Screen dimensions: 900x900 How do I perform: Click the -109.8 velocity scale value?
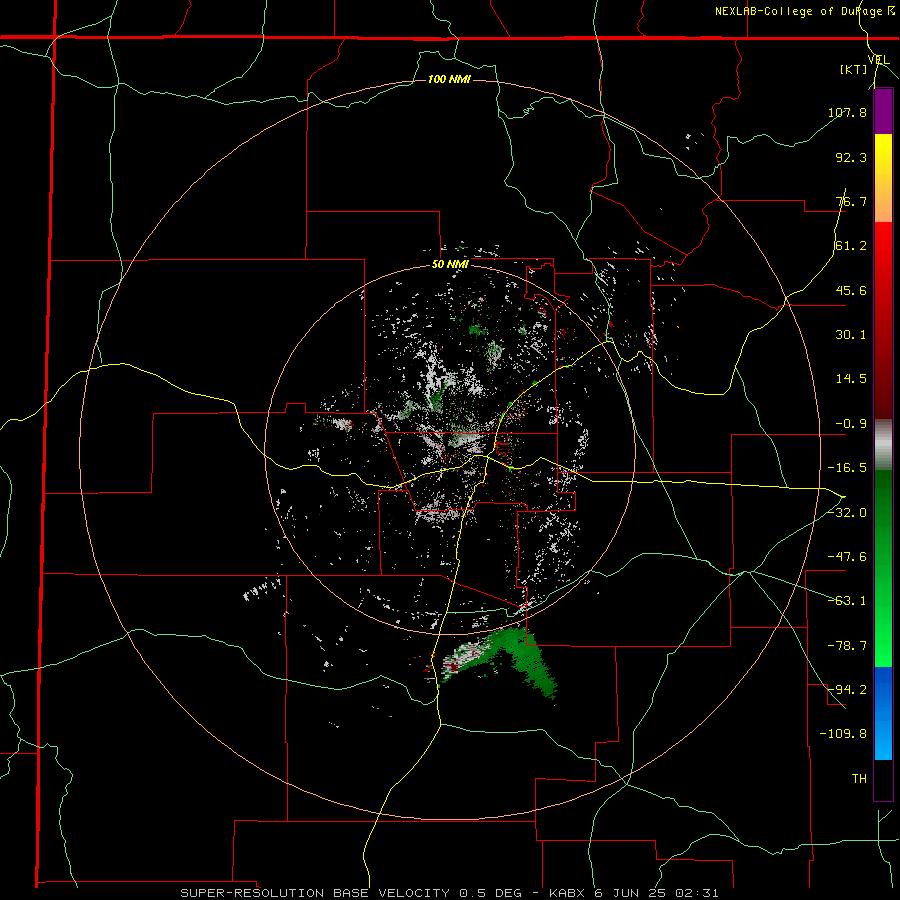coord(843,734)
